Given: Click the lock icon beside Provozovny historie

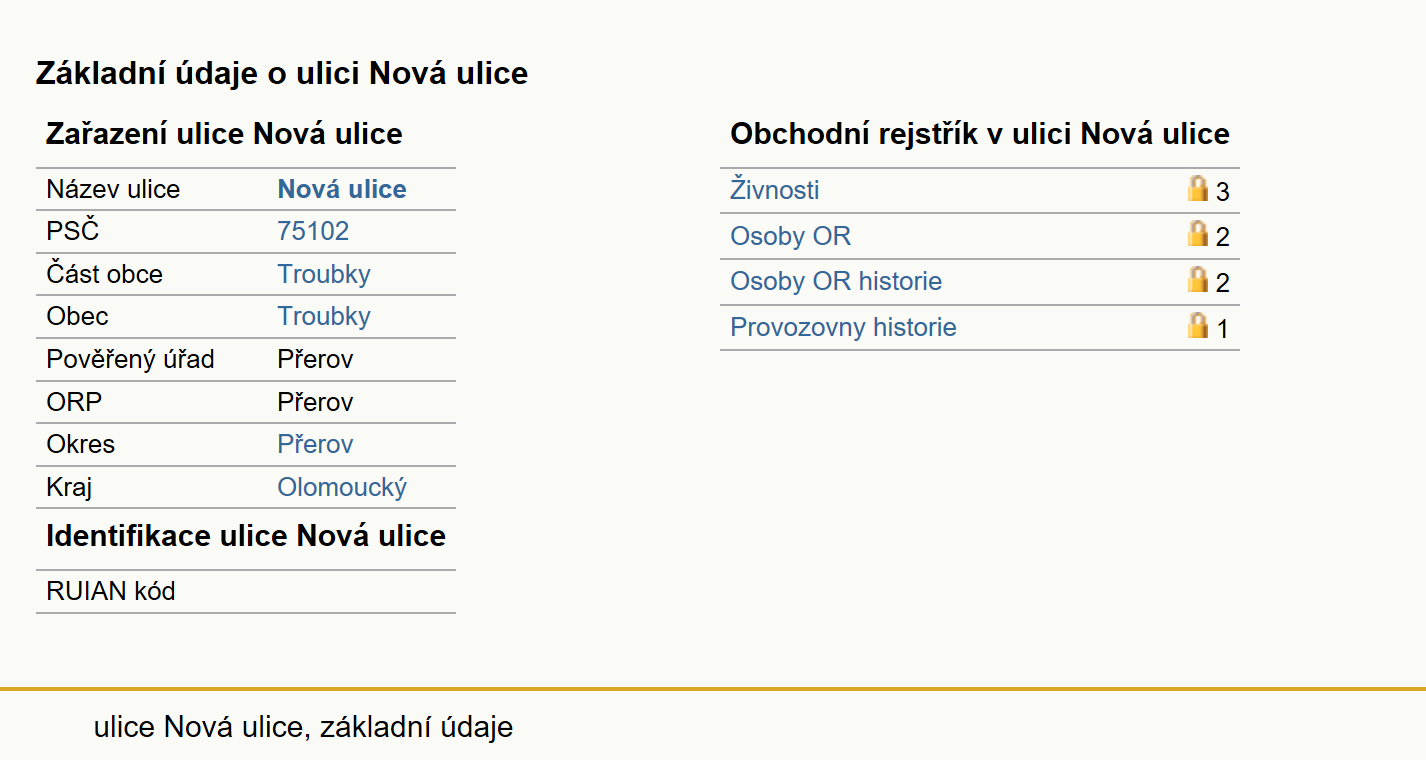Looking at the screenshot, I should tap(1197, 325).
